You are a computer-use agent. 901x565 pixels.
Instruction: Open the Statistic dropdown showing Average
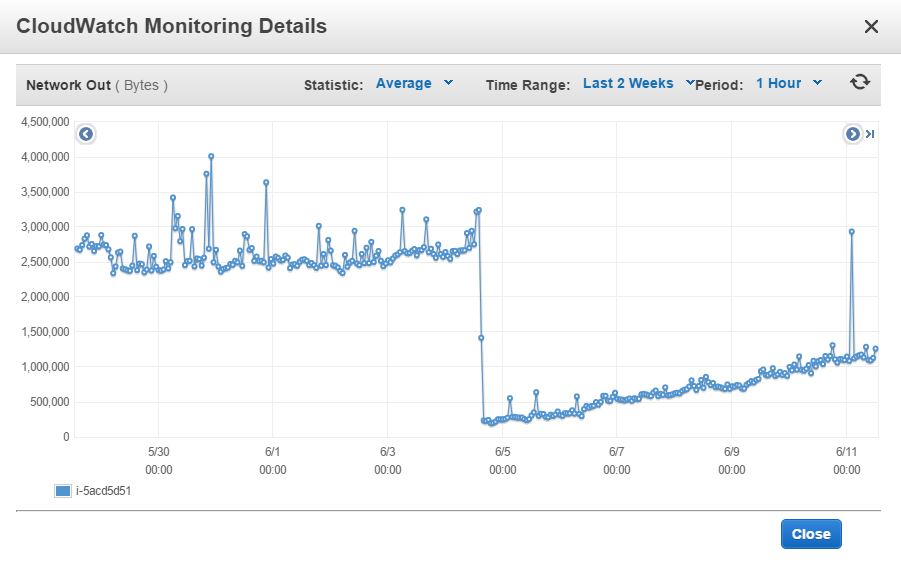coord(414,83)
